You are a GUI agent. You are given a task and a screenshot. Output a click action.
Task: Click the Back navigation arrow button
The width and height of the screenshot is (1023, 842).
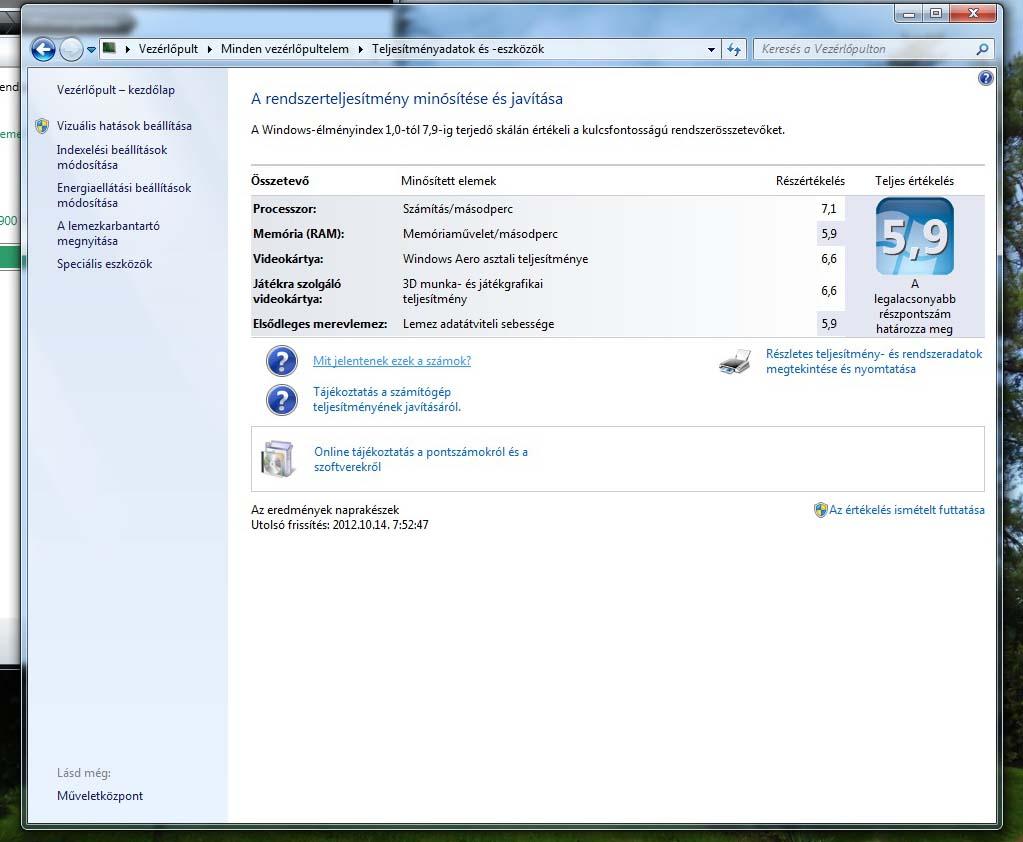43,49
